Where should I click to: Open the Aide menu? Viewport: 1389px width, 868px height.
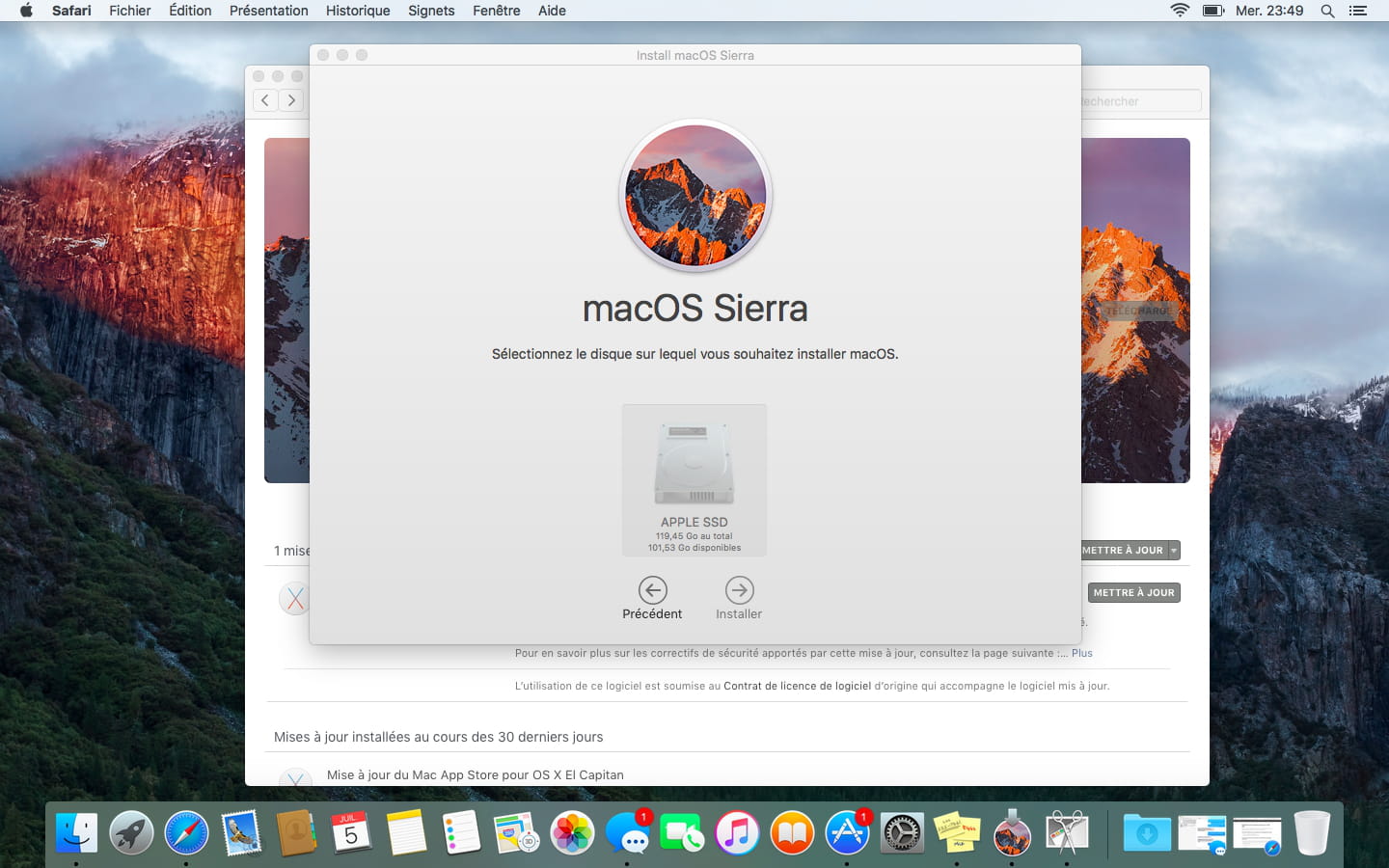click(552, 11)
